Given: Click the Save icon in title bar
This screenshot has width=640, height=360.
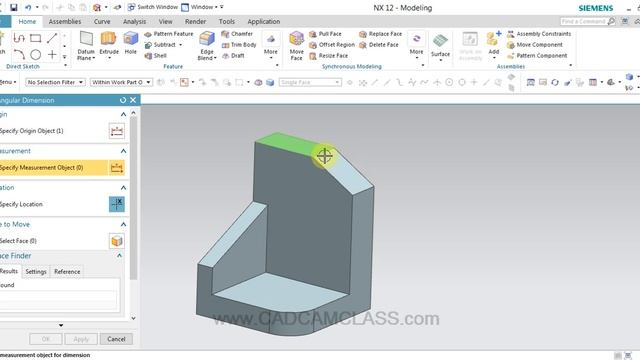Looking at the screenshot, I should click(x=13, y=7).
